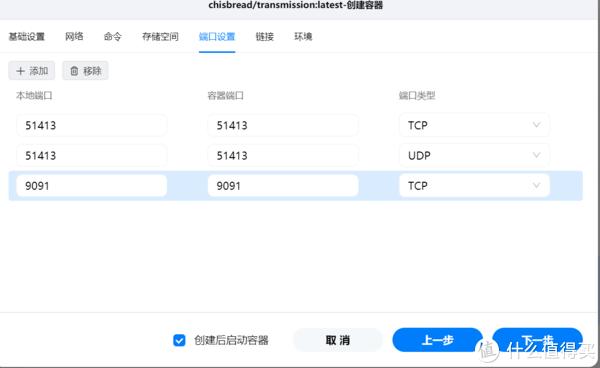
Task: Click the plus icon on 添加 button
Action: [20, 71]
